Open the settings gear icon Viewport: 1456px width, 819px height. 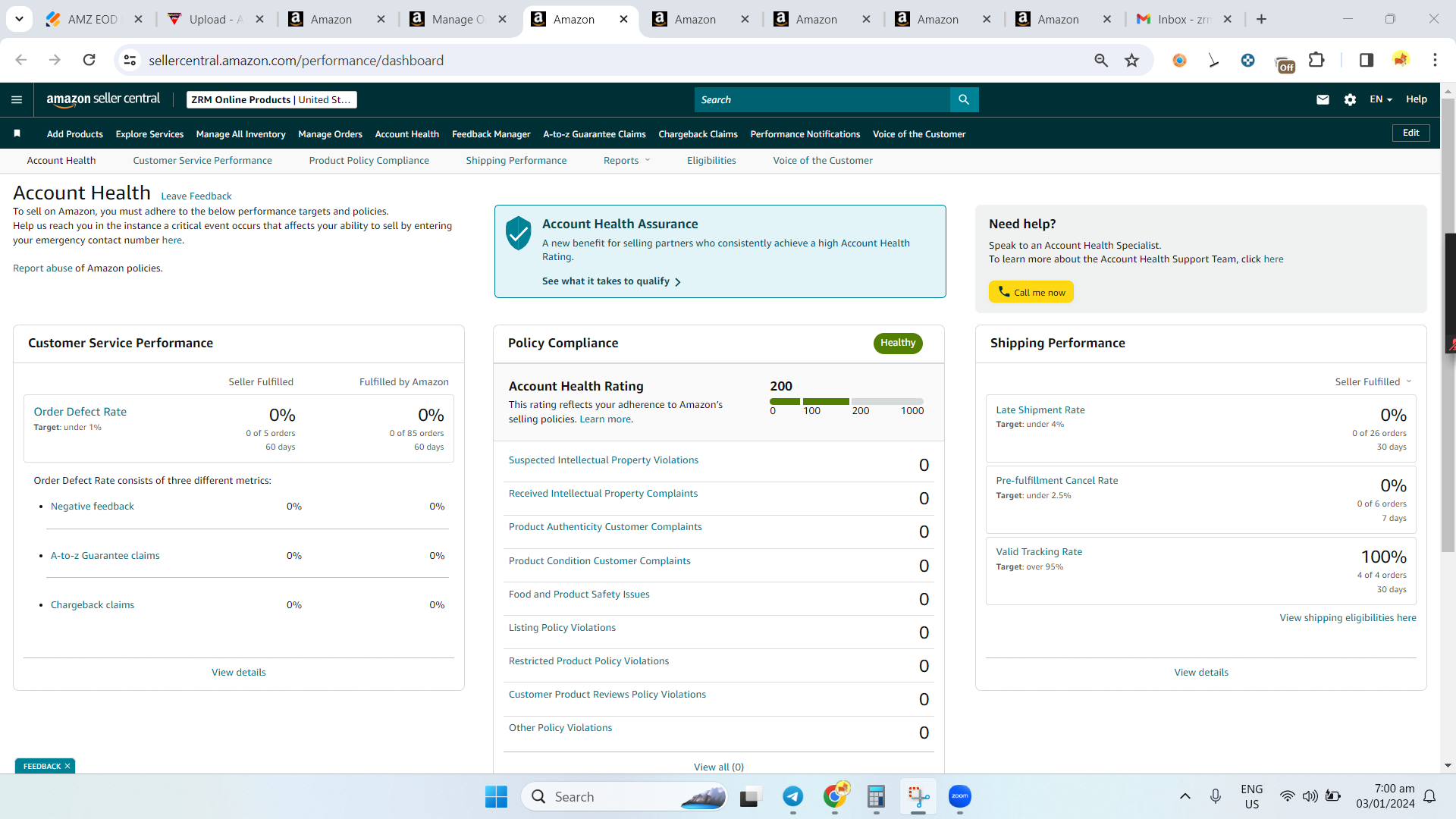(x=1350, y=99)
